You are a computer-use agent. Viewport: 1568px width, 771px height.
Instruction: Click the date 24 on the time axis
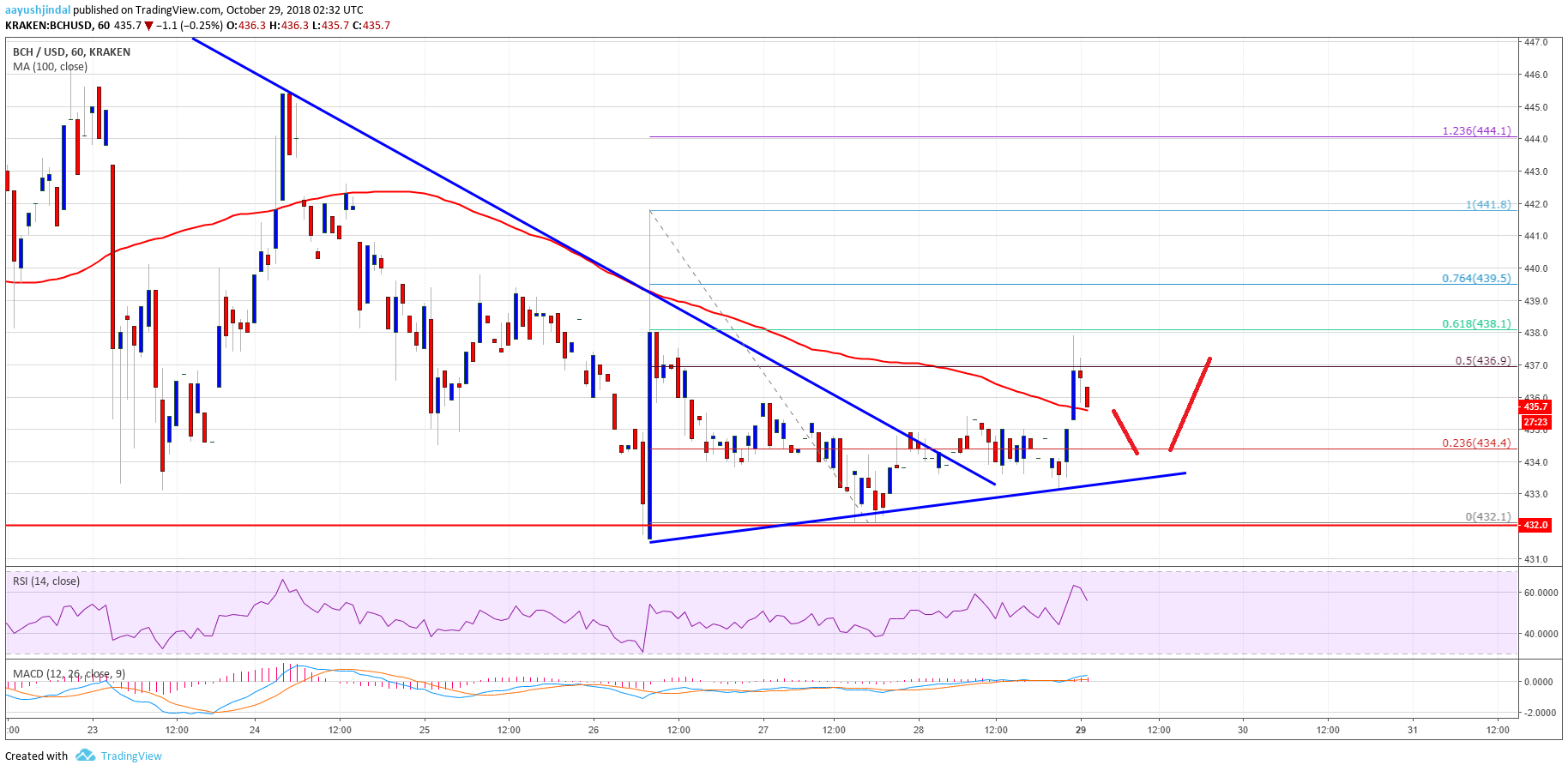(255, 731)
